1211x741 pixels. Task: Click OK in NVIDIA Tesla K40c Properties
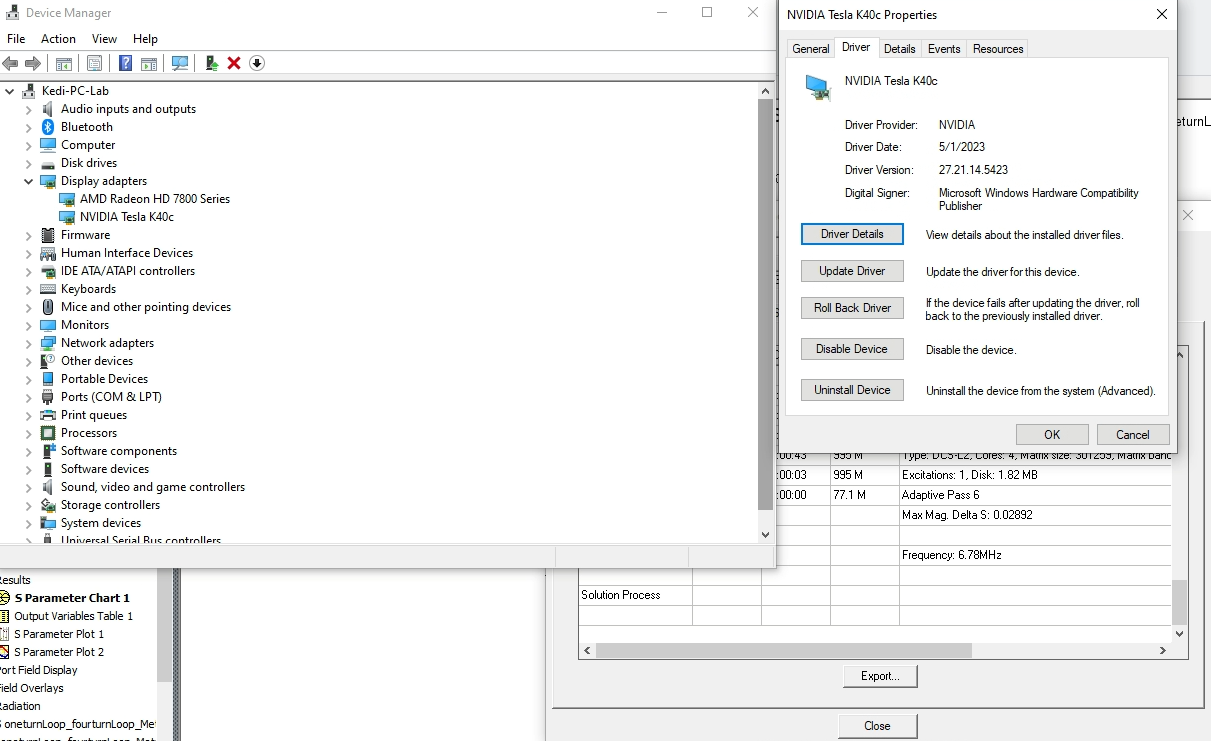click(1052, 435)
